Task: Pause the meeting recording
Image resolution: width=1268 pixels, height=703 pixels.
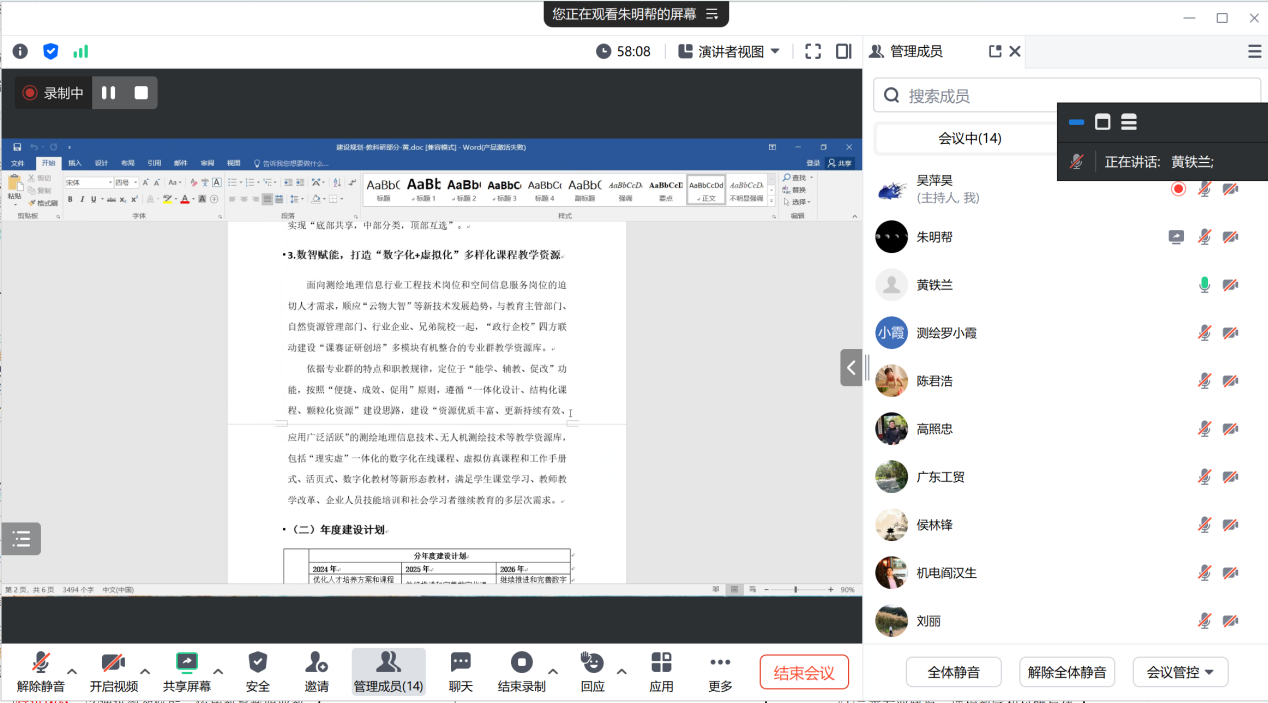Action: 108,93
